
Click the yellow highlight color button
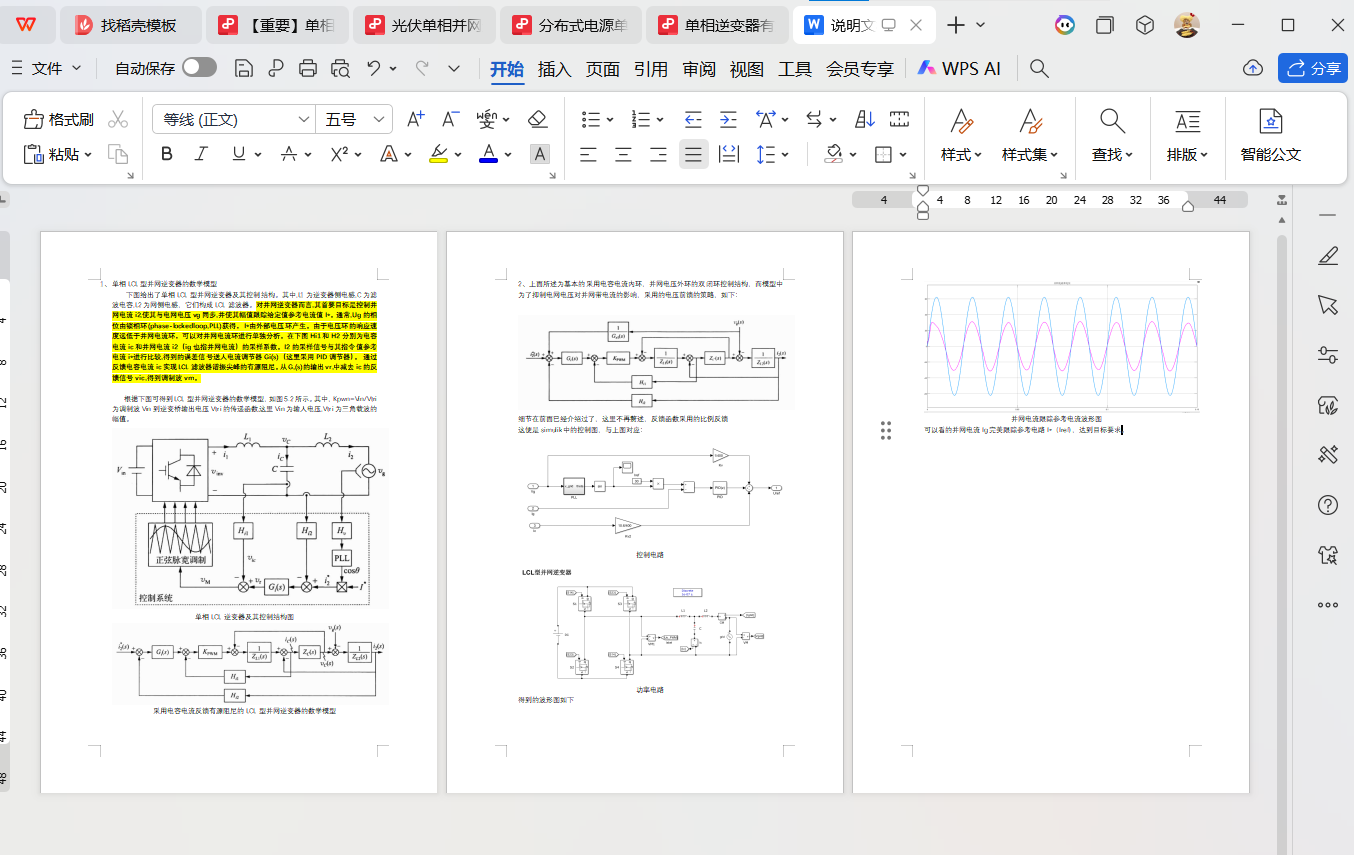[x=438, y=154]
